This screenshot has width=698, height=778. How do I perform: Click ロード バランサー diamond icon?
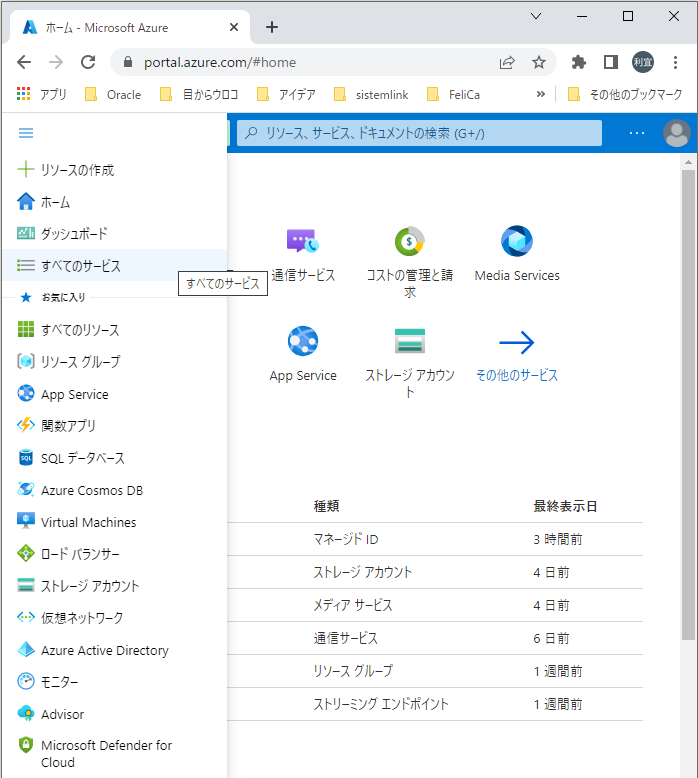click(26, 553)
